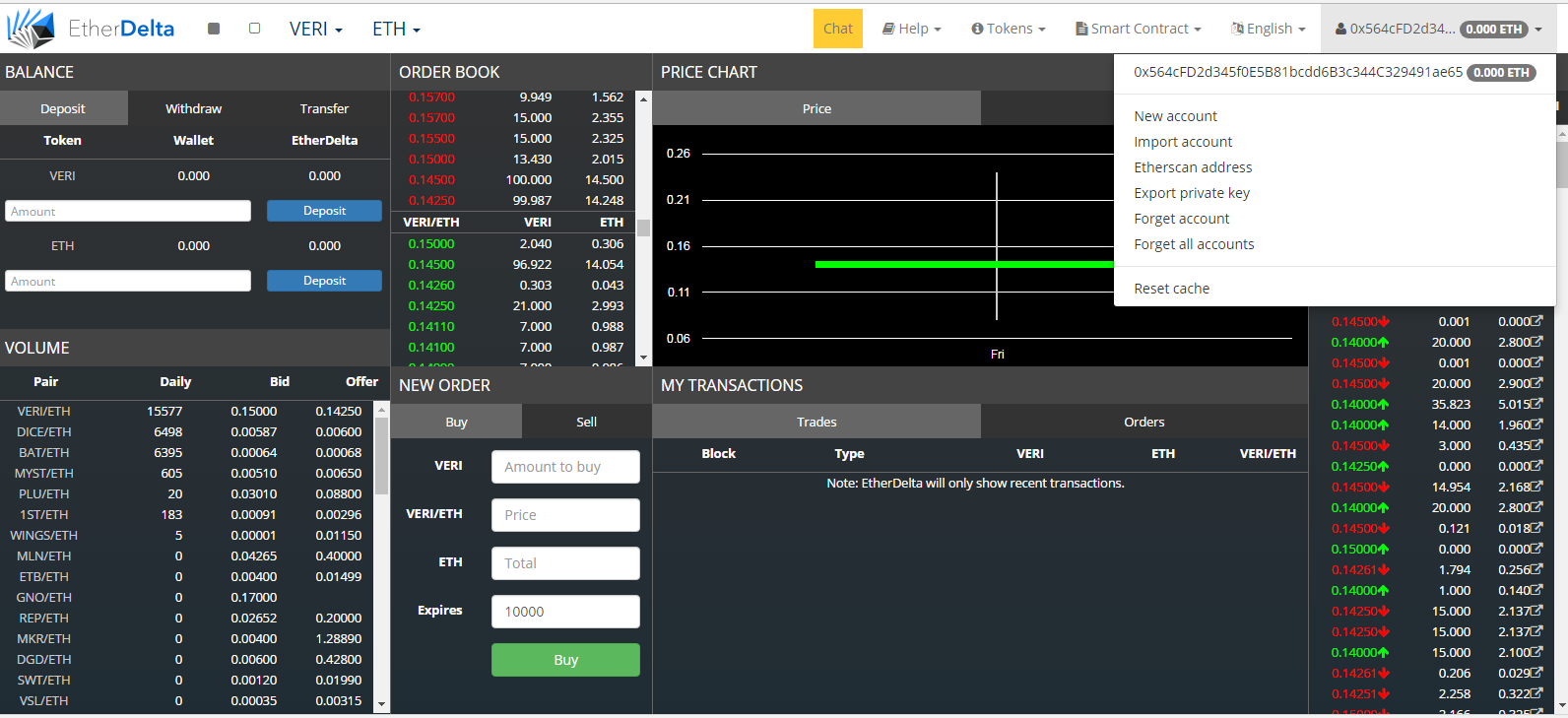Select the 0.15700 sell order of 9.949
Viewport: 1568px width, 718px height.
click(x=514, y=98)
